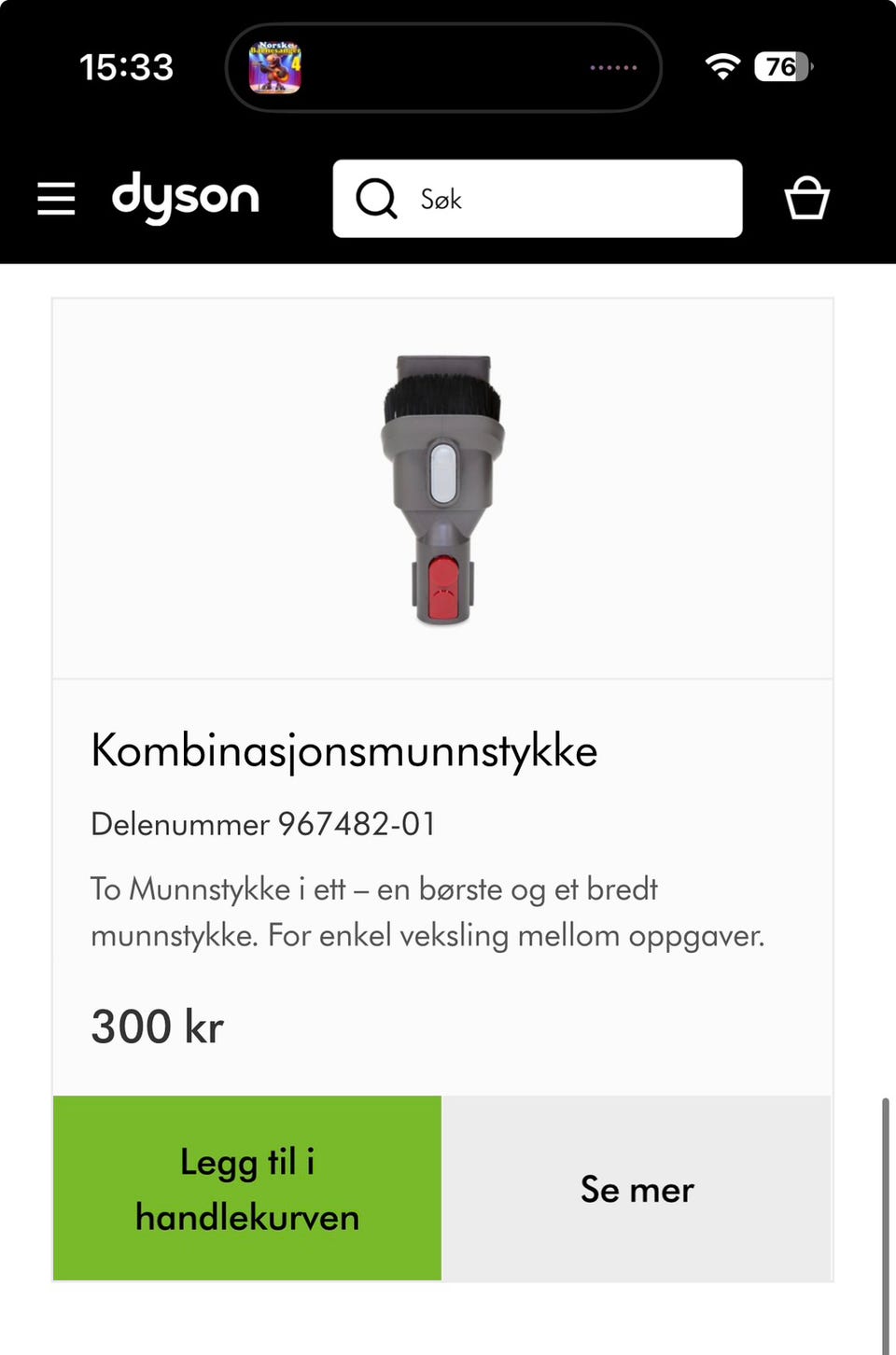Open the combination nozzle product image

coord(442,489)
